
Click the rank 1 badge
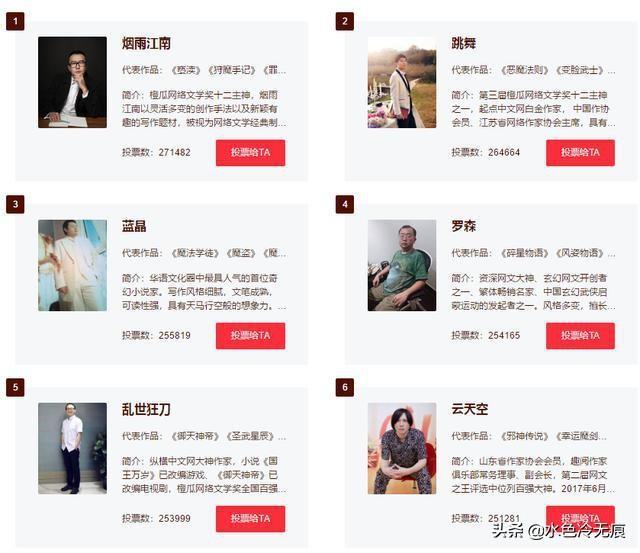pyautogui.click(x=16, y=21)
